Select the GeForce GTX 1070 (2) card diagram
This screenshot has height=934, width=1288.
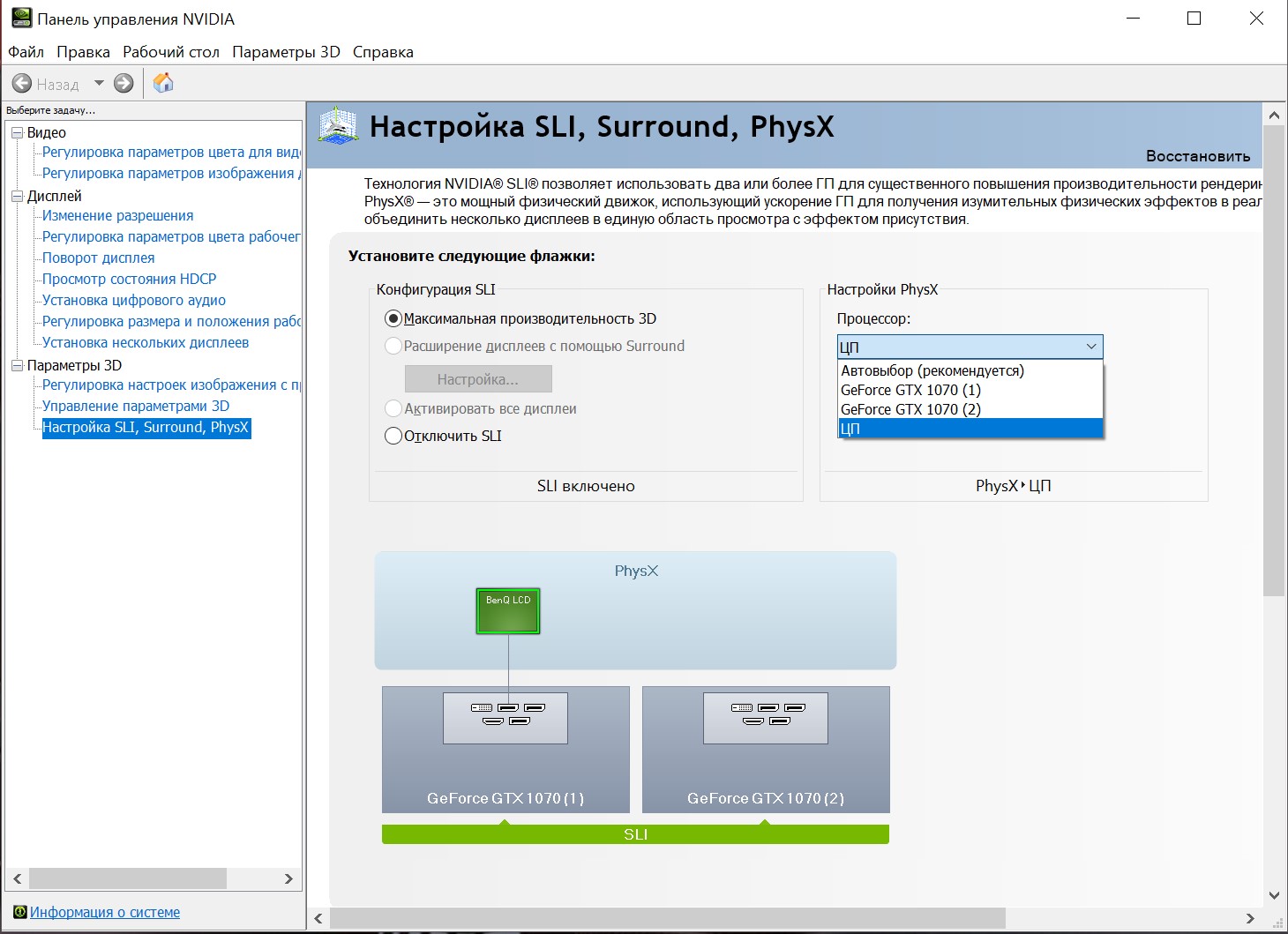(766, 750)
